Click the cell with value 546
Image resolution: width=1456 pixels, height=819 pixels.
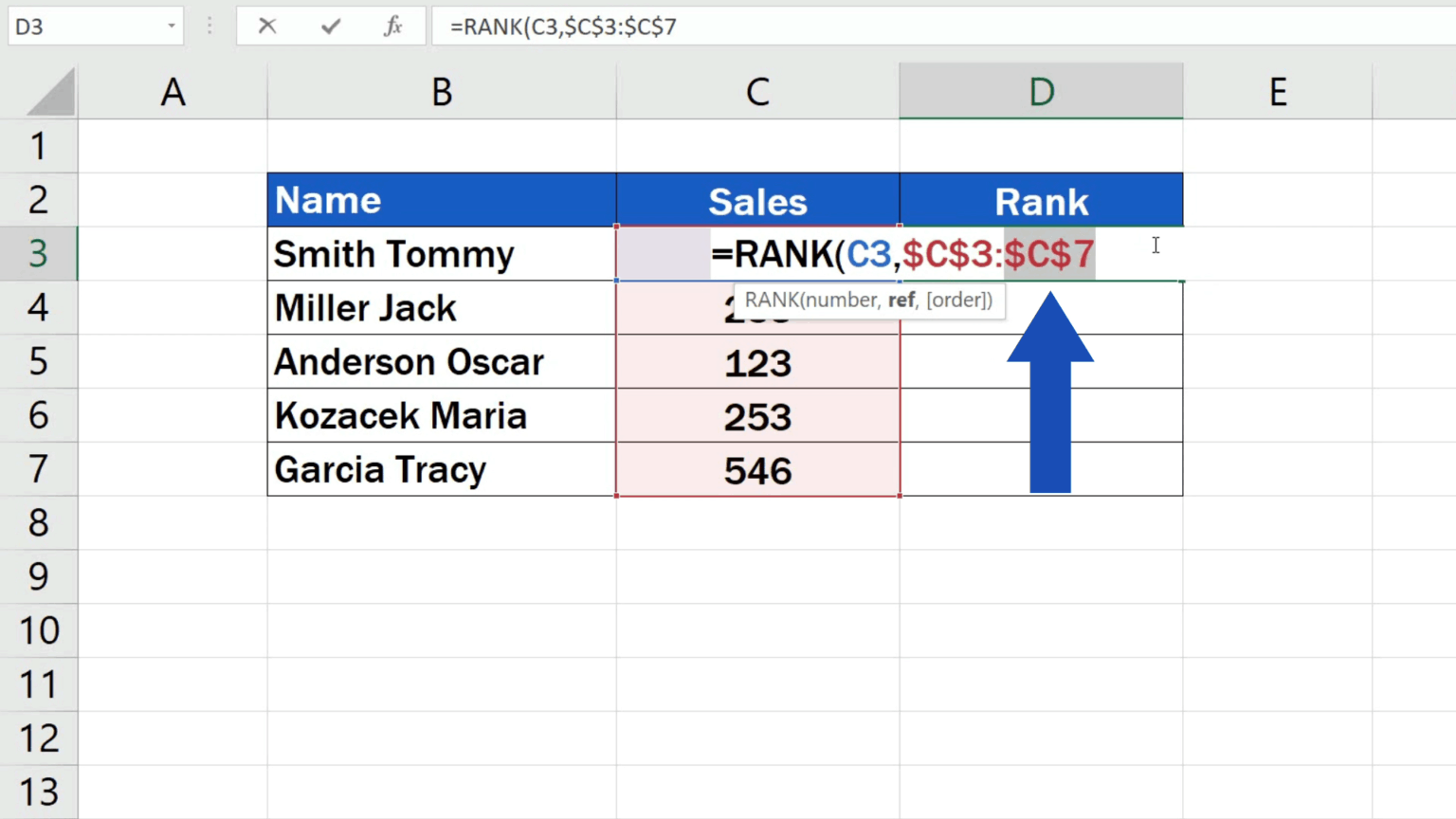click(756, 470)
